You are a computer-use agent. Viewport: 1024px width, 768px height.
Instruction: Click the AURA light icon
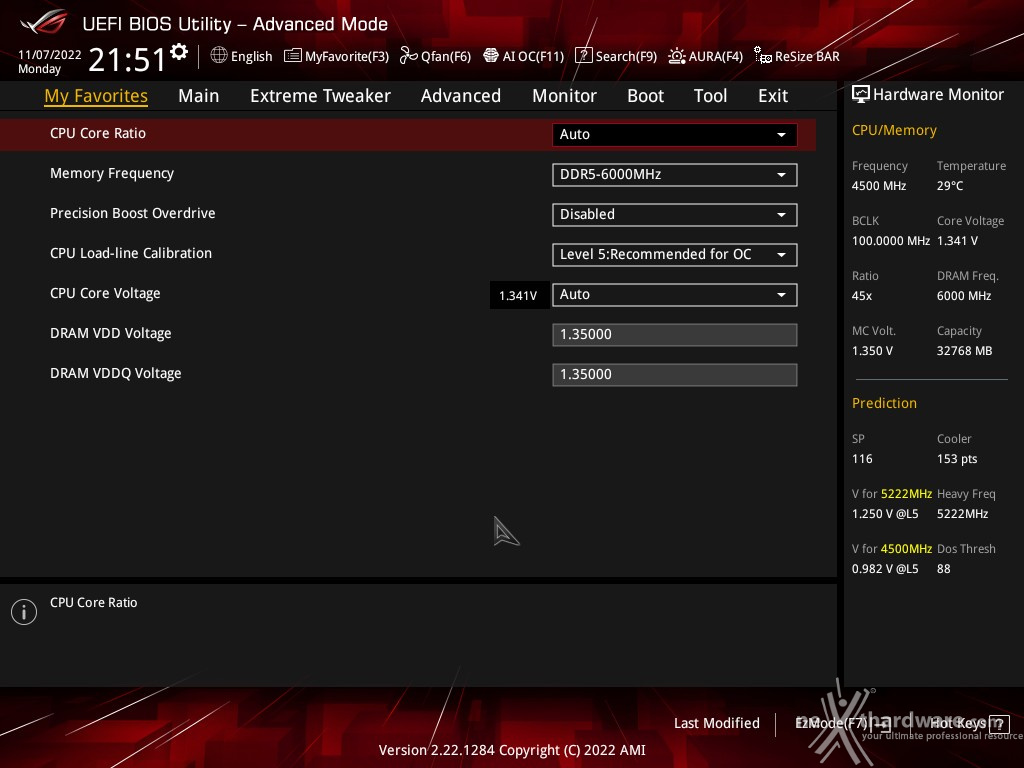coord(677,56)
